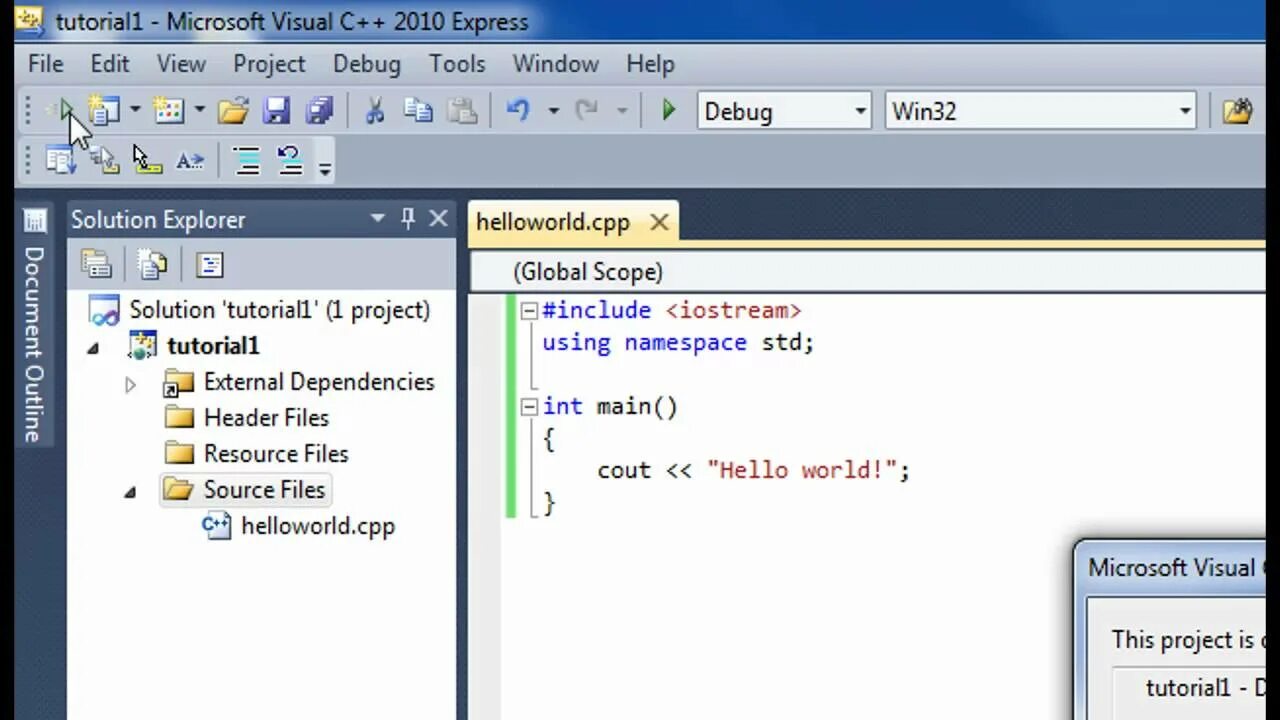The width and height of the screenshot is (1280, 720).
Task: Expand the External Dependencies node arrow
Action: (130, 384)
